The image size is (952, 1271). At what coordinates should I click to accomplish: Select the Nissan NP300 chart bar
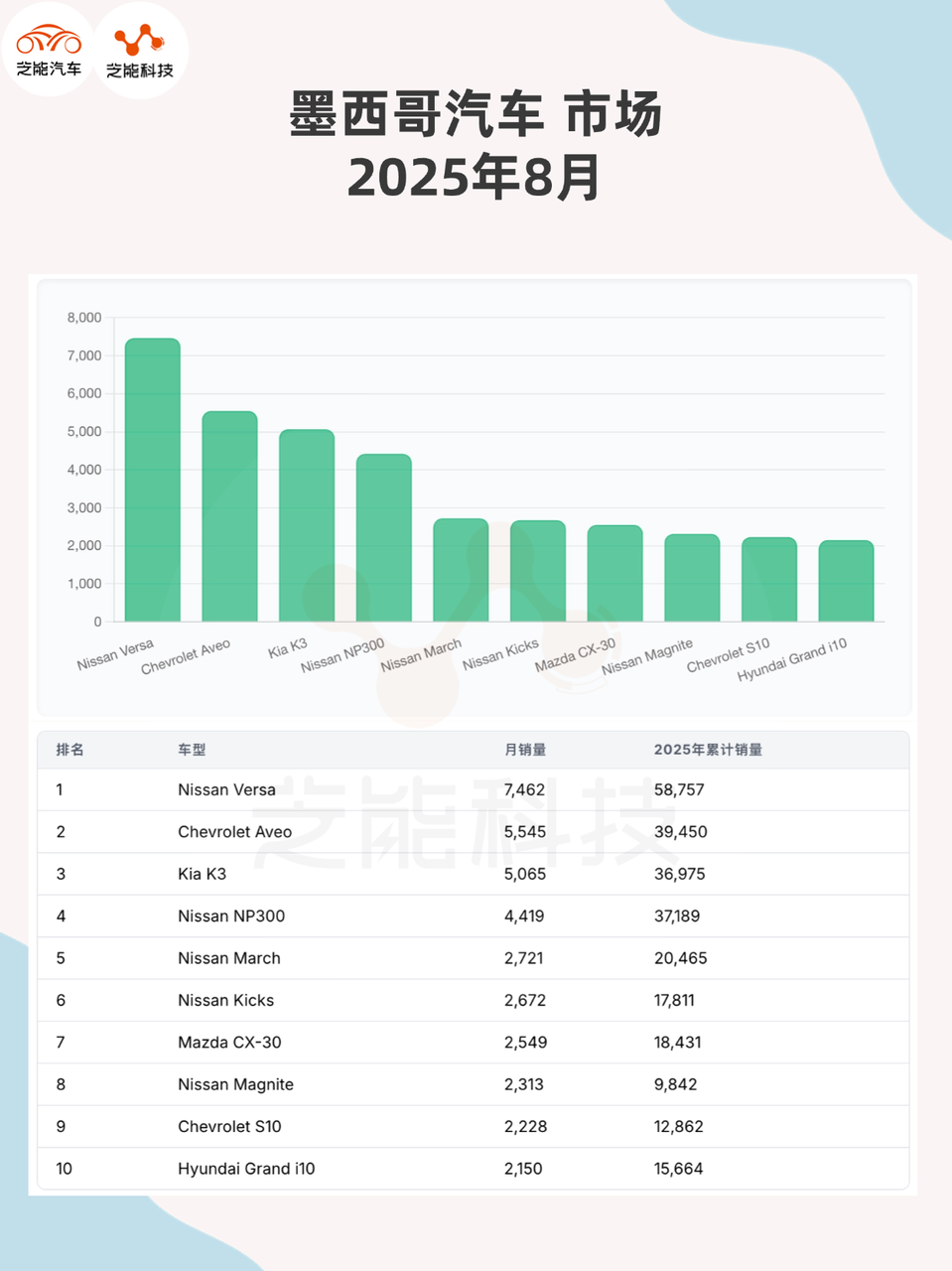tap(383, 538)
